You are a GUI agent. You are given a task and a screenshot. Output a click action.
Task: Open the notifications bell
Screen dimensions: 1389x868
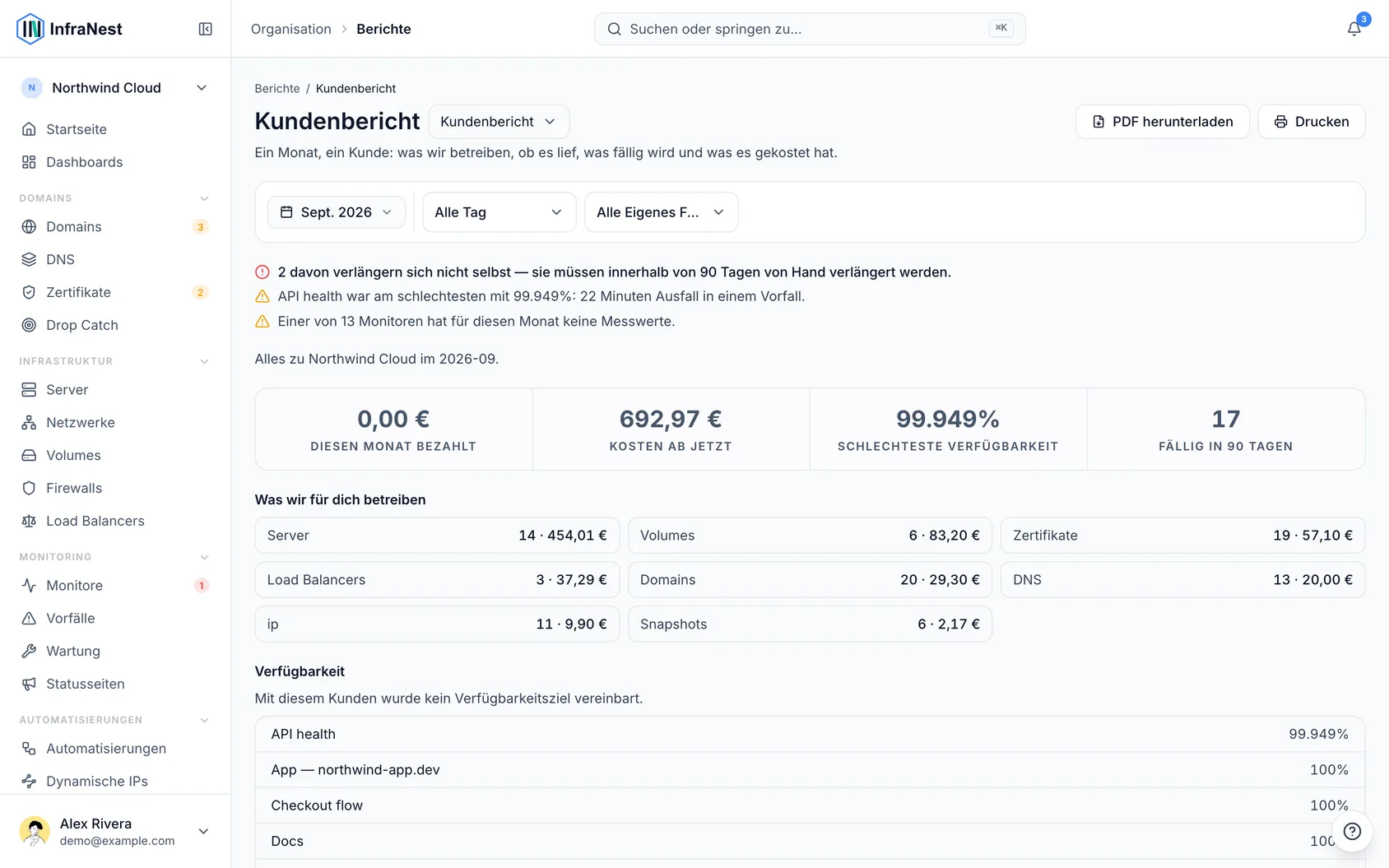click(x=1354, y=29)
